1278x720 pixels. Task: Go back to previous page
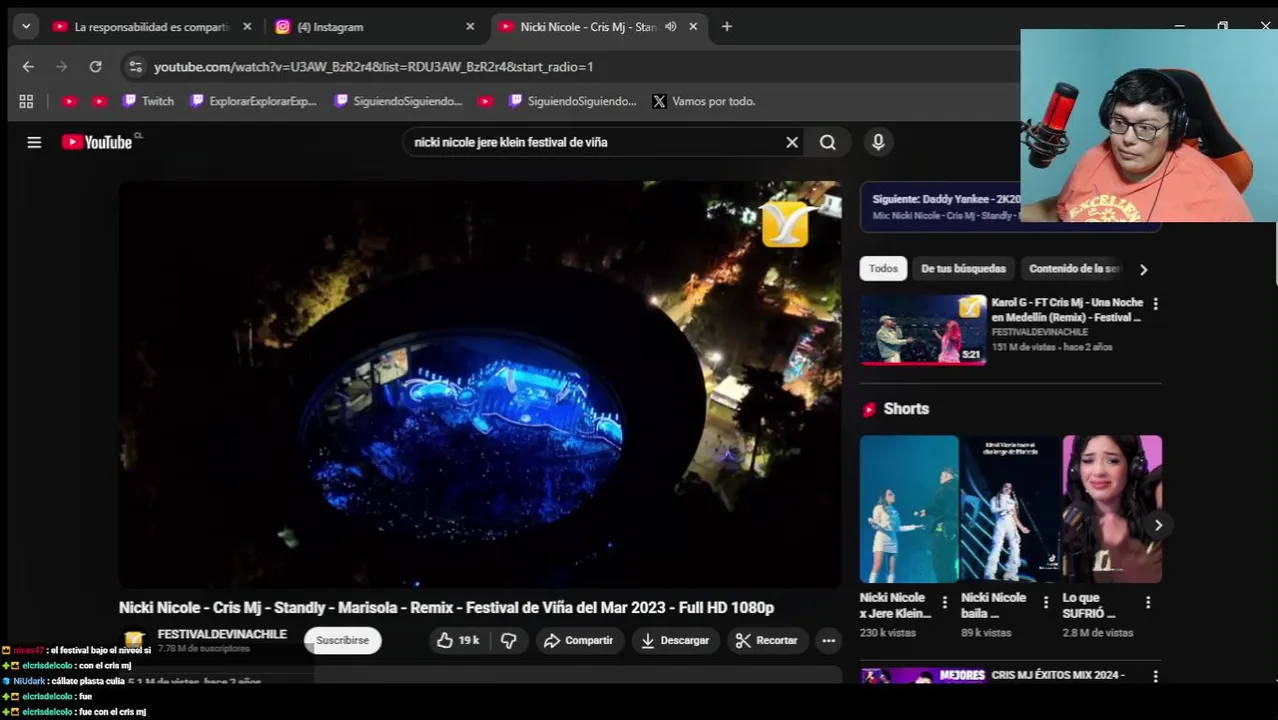tap(28, 67)
